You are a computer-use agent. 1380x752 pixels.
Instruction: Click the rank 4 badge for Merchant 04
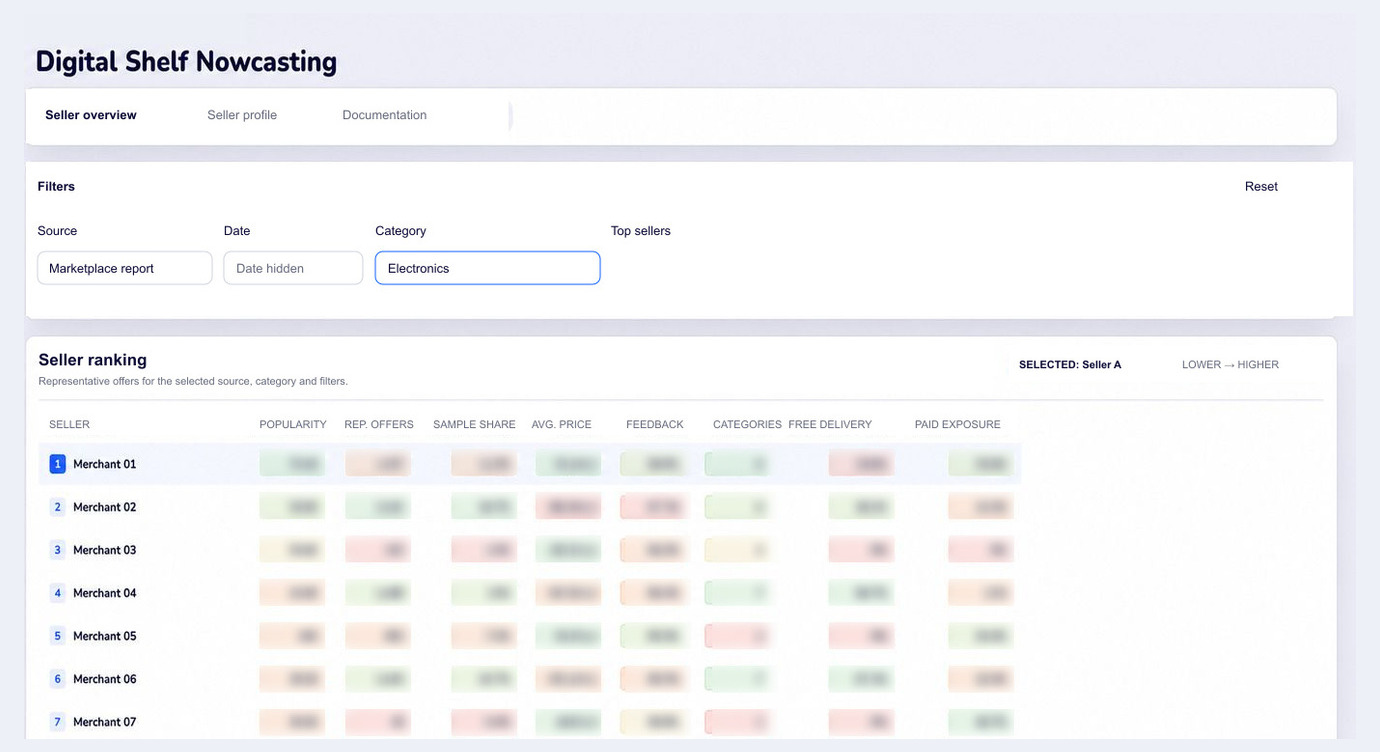click(x=58, y=593)
